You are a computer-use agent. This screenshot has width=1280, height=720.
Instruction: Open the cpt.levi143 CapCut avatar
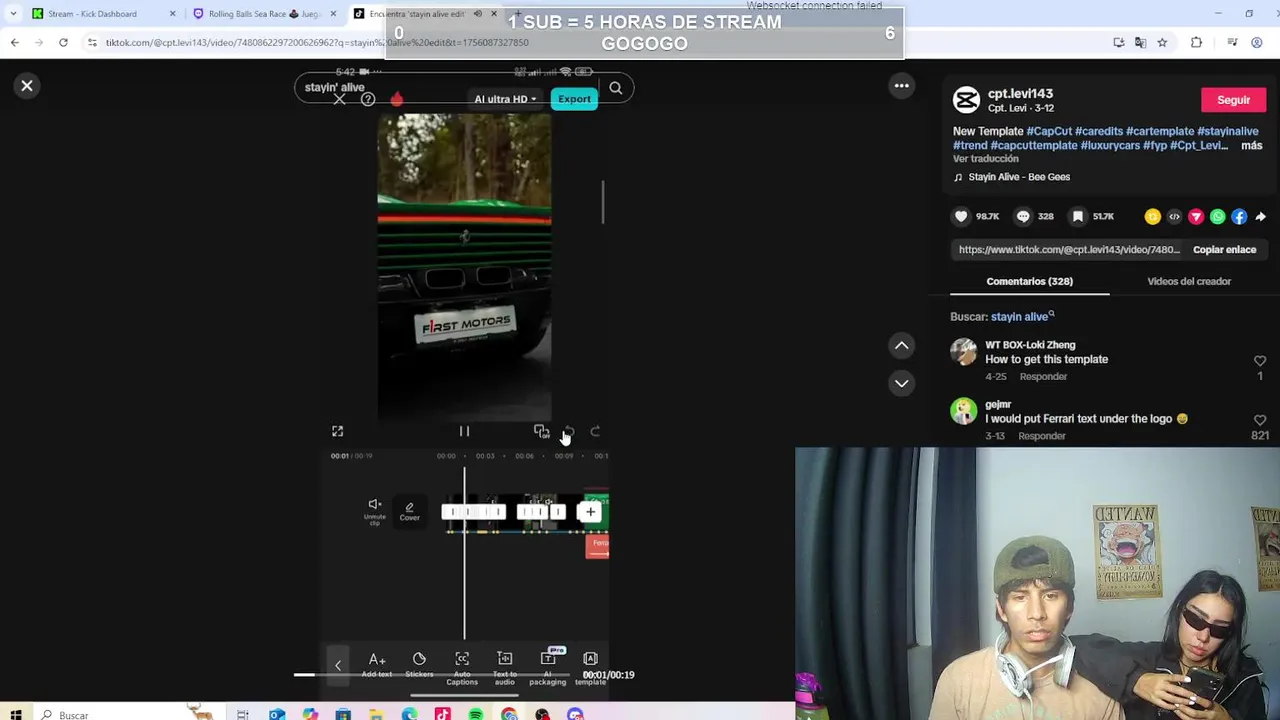(x=966, y=99)
